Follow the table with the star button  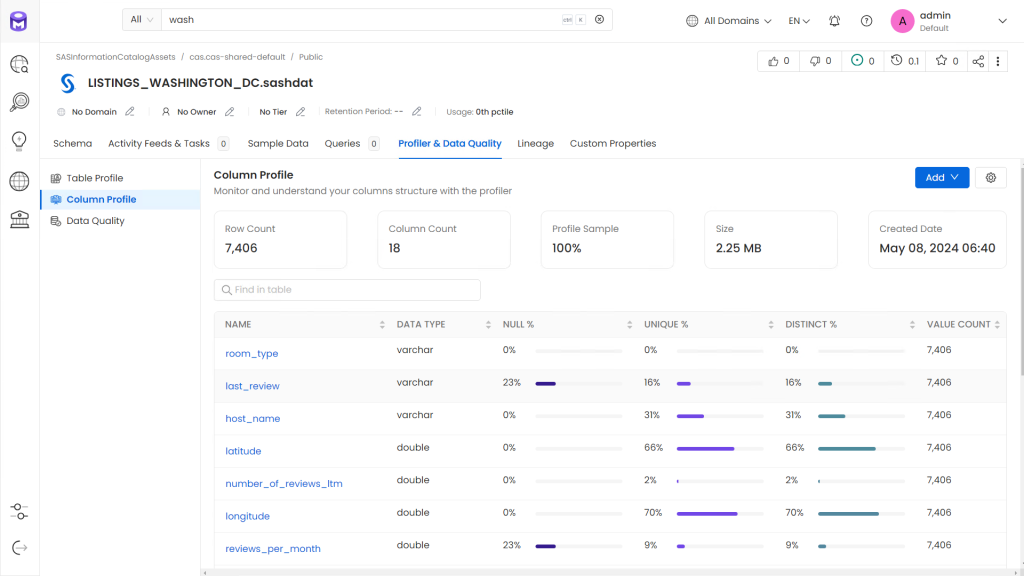(946, 61)
